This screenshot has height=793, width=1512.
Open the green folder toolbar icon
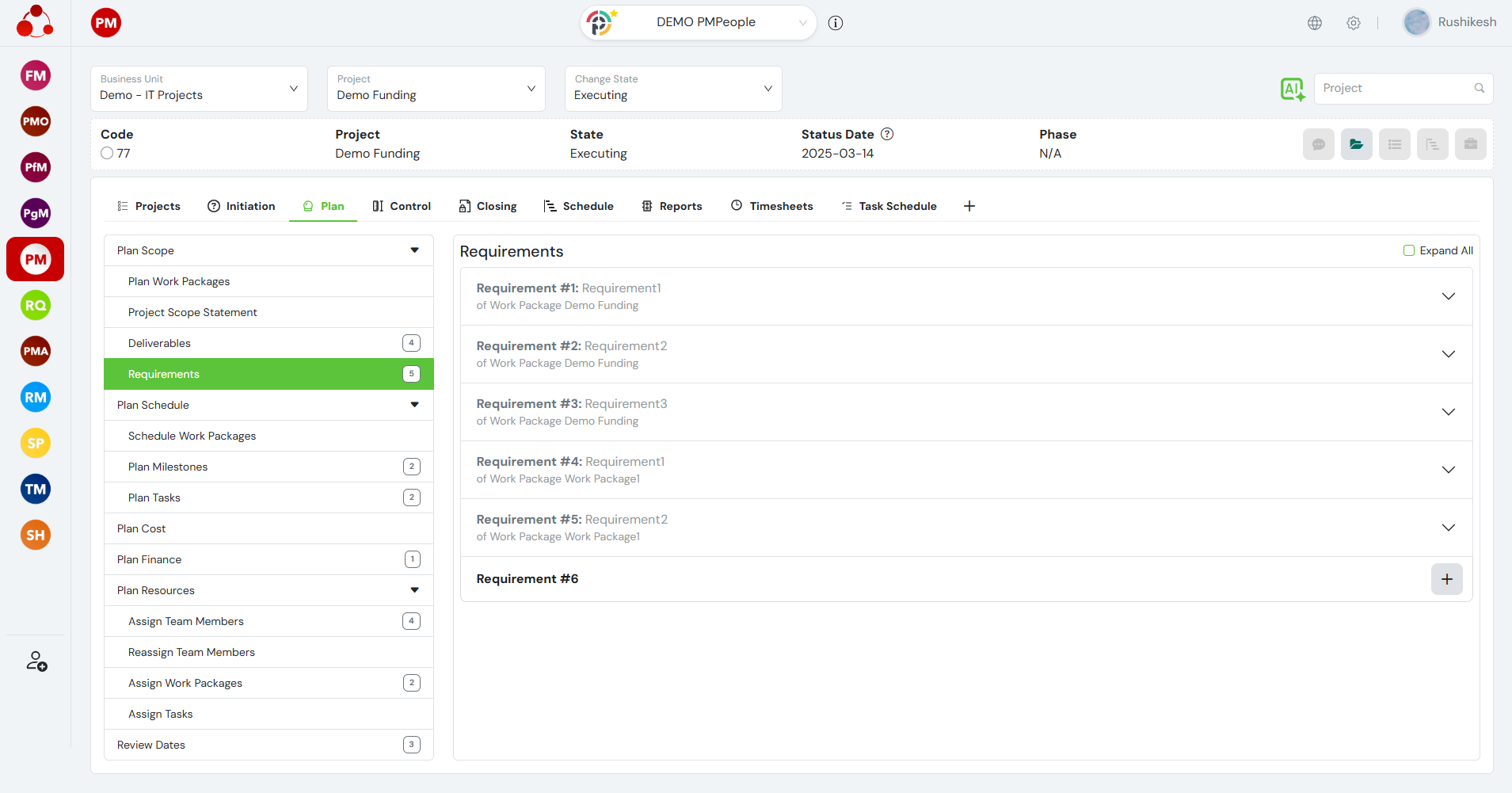[x=1356, y=144]
